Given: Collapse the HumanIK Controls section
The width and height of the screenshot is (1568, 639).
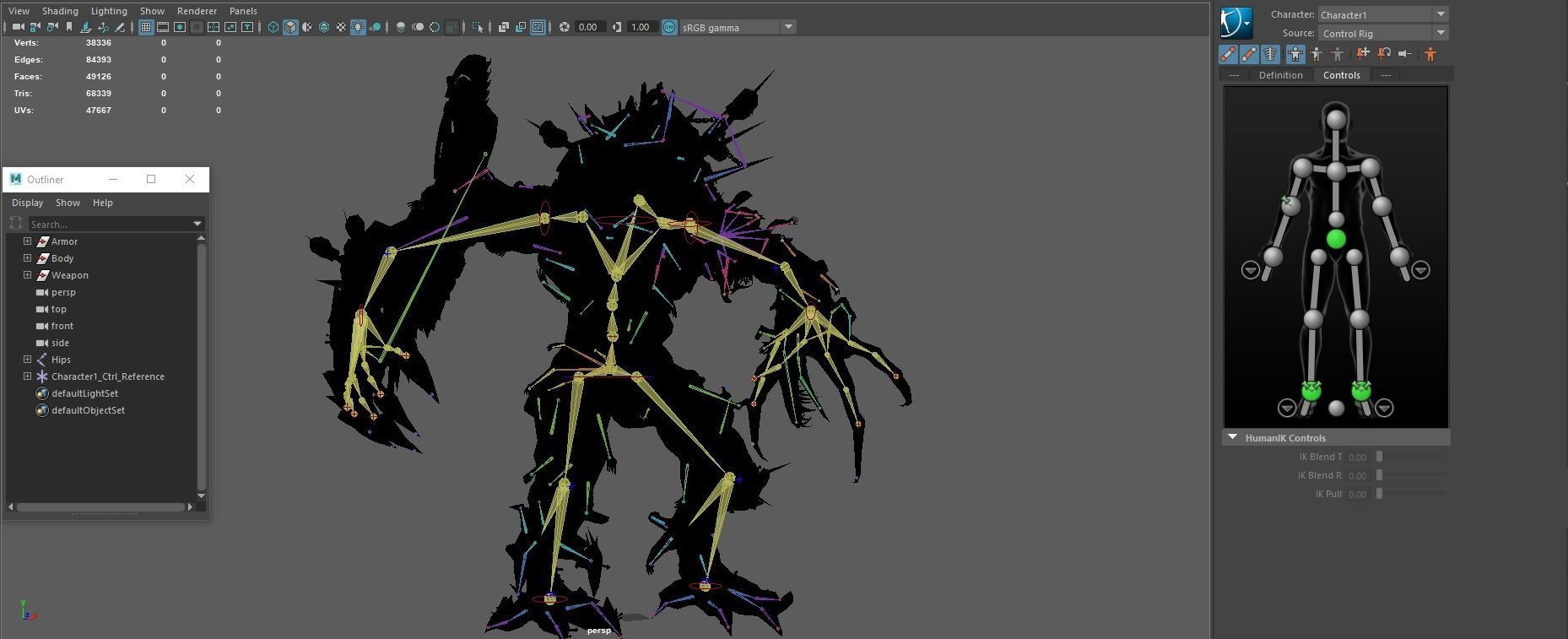Looking at the screenshot, I should pyautogui.click(x=1232, y=437).
